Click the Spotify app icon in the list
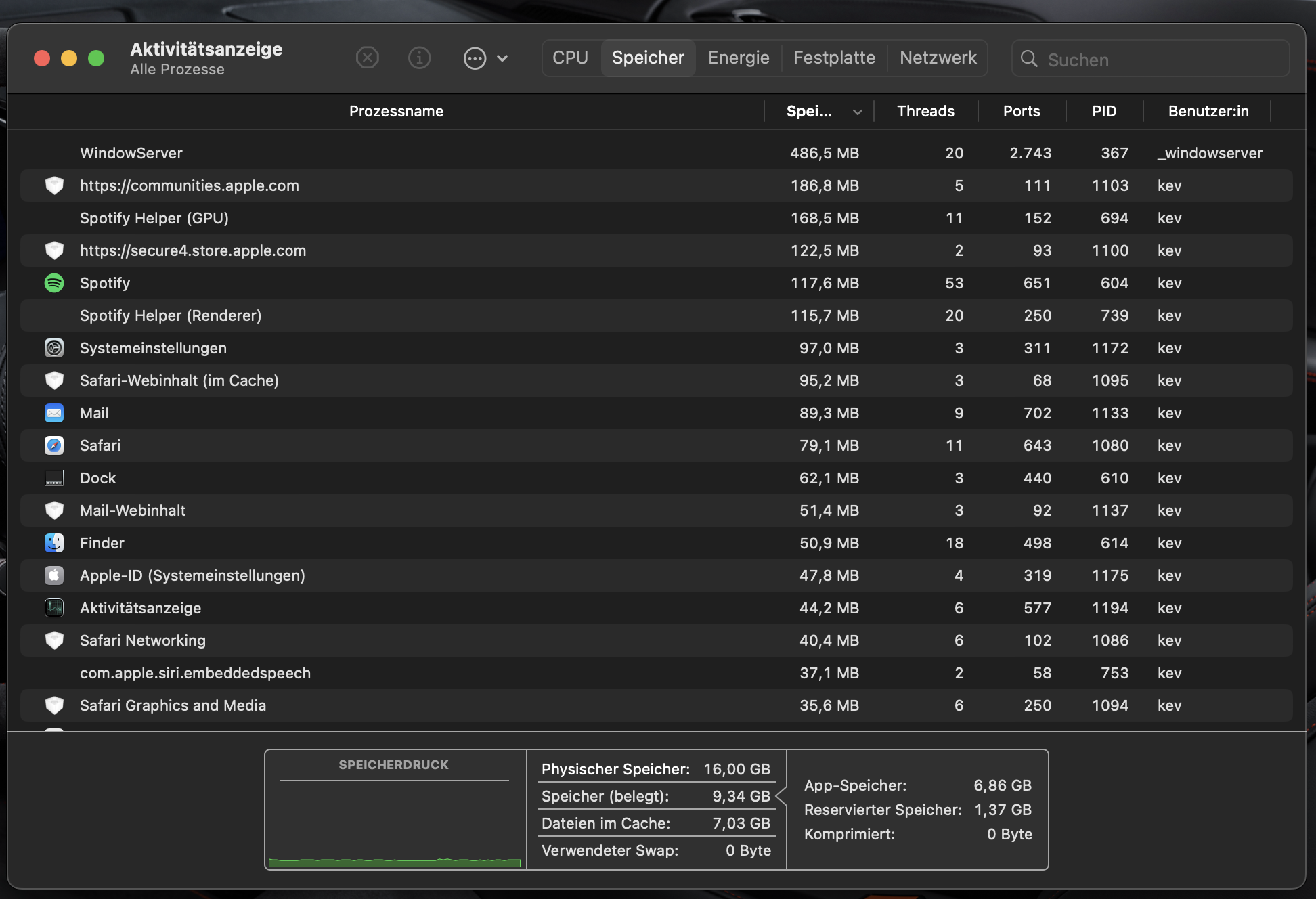The width and height of the screenshot is (1316, 899). (54, 283)
